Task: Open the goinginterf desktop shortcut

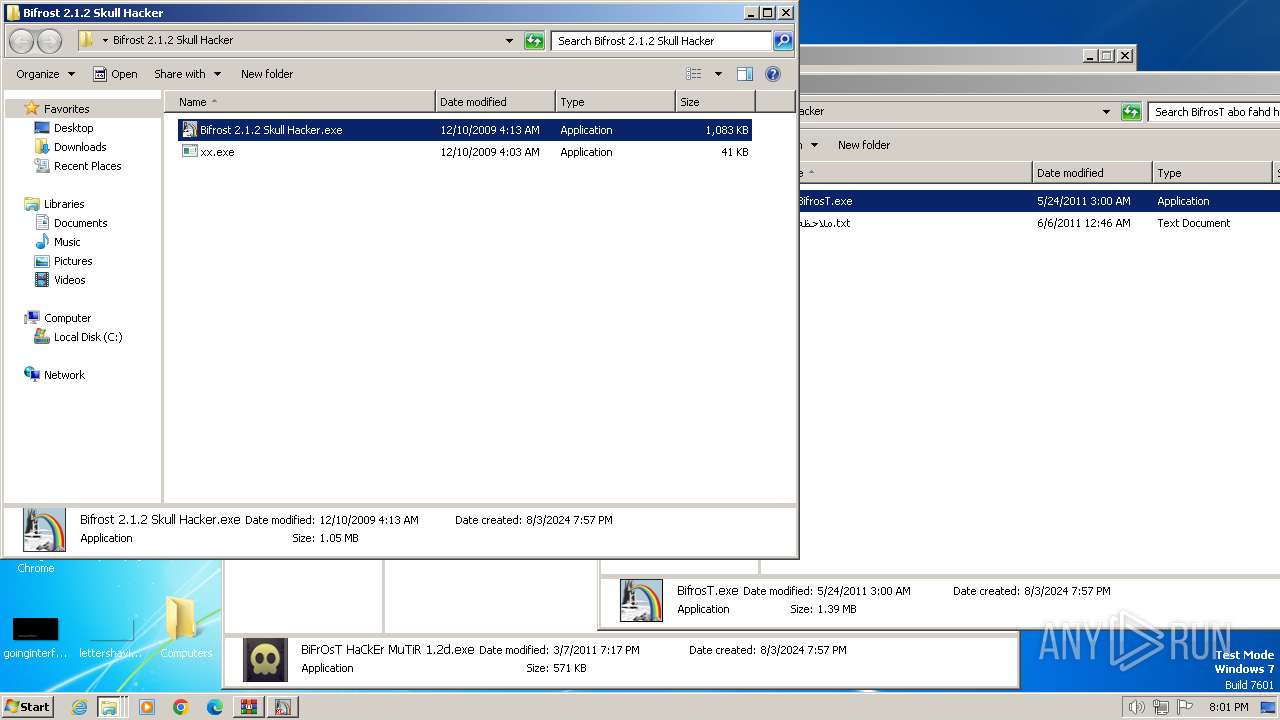Action: pos(35,638)
